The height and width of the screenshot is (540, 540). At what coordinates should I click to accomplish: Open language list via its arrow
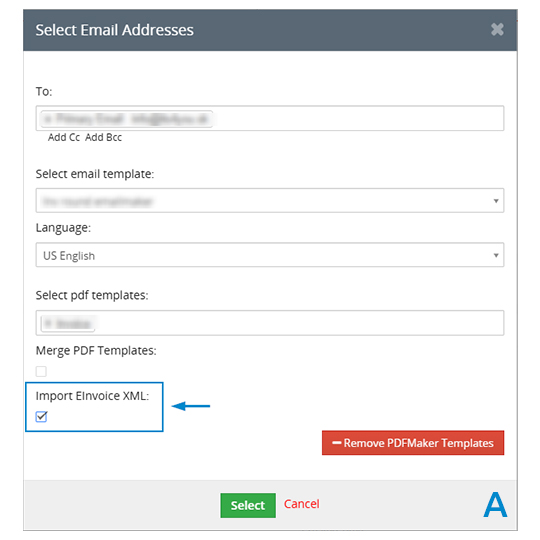(496, 255)
